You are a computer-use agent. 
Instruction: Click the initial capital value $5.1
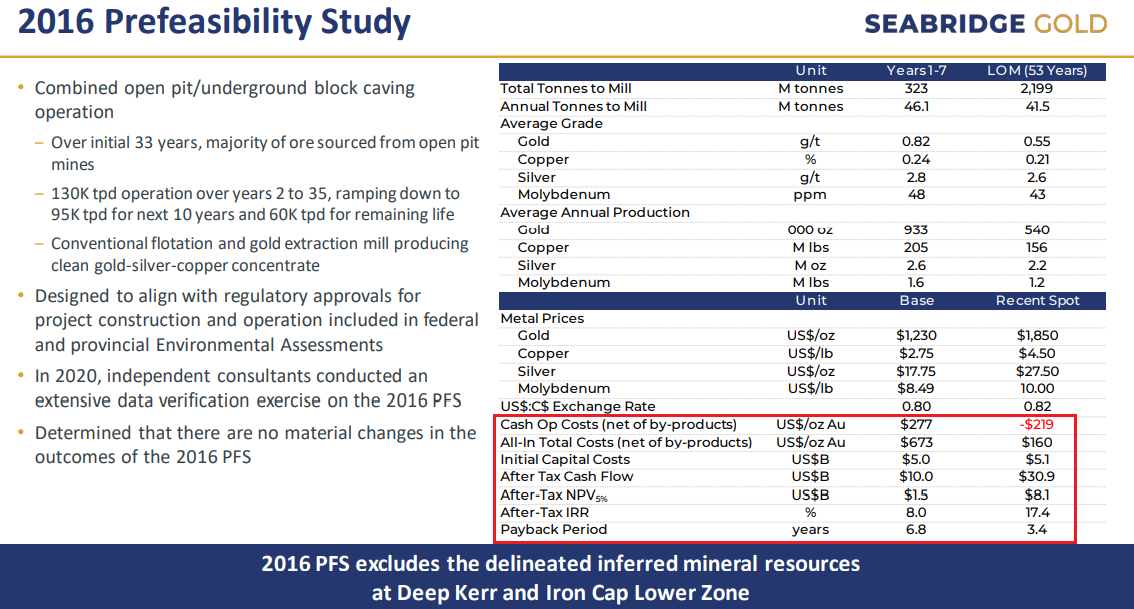(1037, 459)
